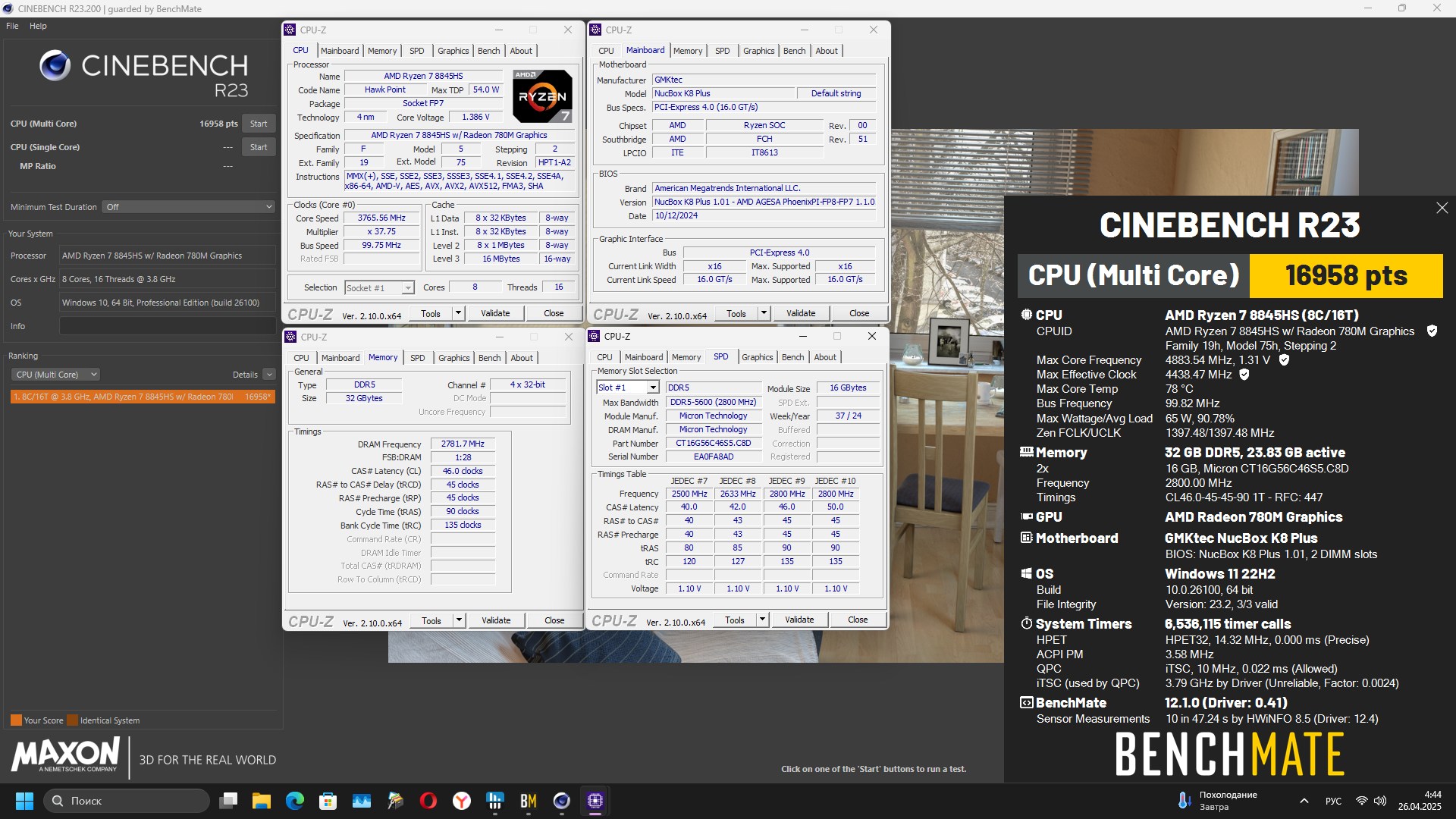Image resolution: width=1456 pixels, height=819 pixels.
Task: Open File Explorer from the taskbar
Action: pyautogui.click(x=262, y=801)
